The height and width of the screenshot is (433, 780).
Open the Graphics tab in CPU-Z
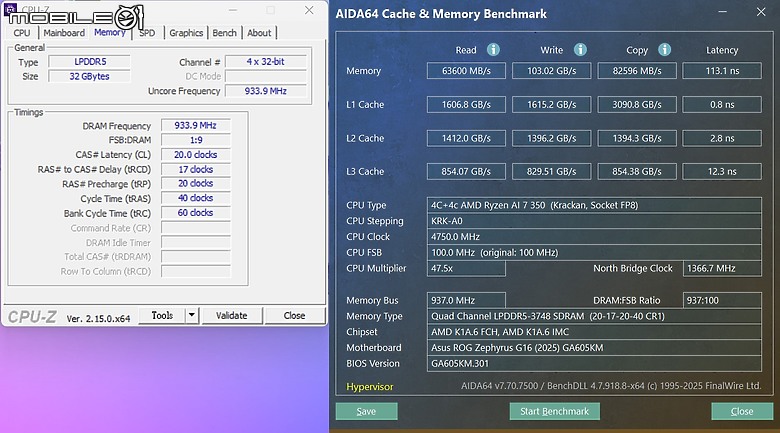point(186,33)
